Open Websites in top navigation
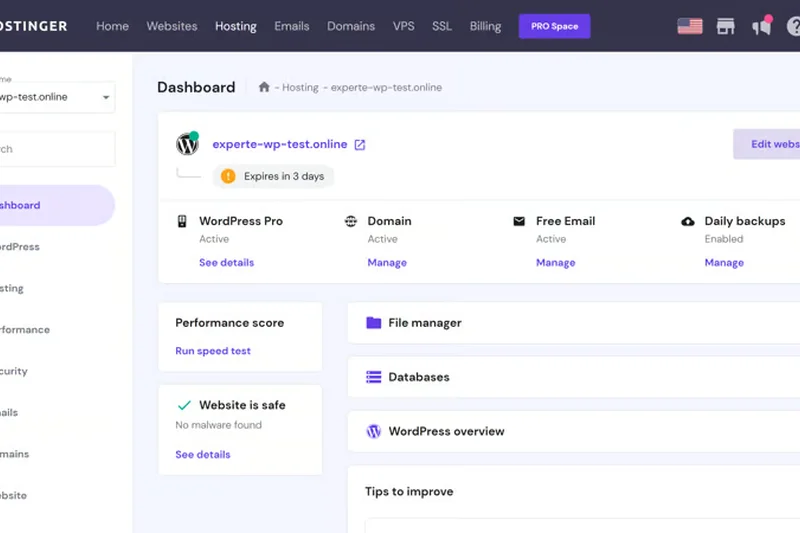This screenshot has height=533, width=800. pyautogui.click(x=172, y=26)
